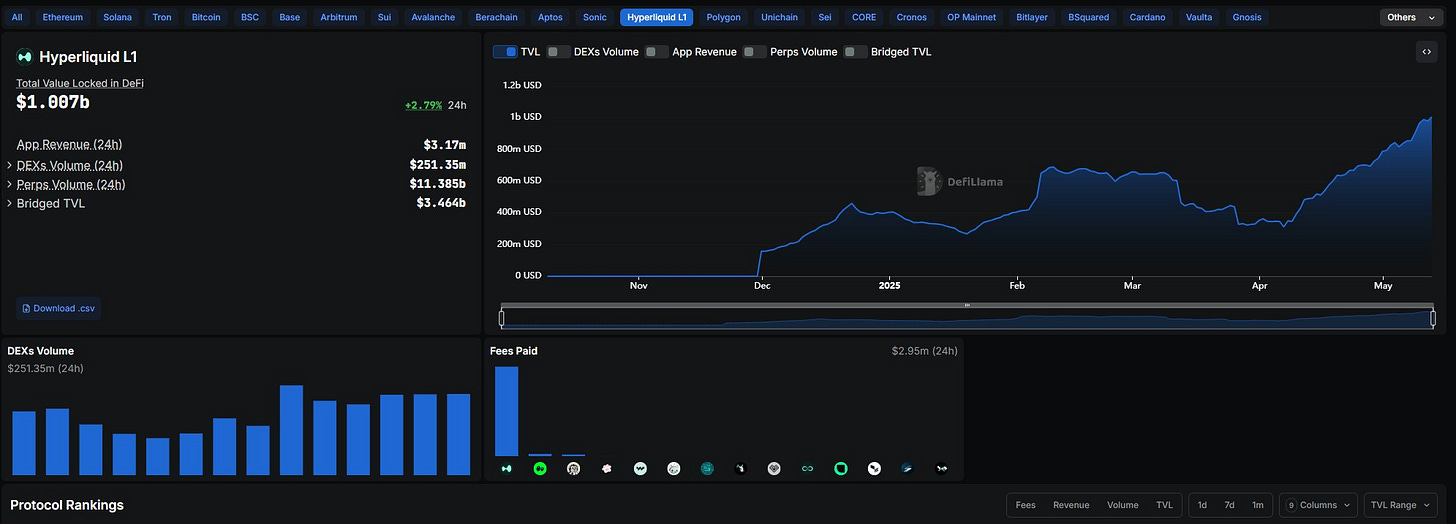Select the Revenue ranking filter button

coord(1071,505)
